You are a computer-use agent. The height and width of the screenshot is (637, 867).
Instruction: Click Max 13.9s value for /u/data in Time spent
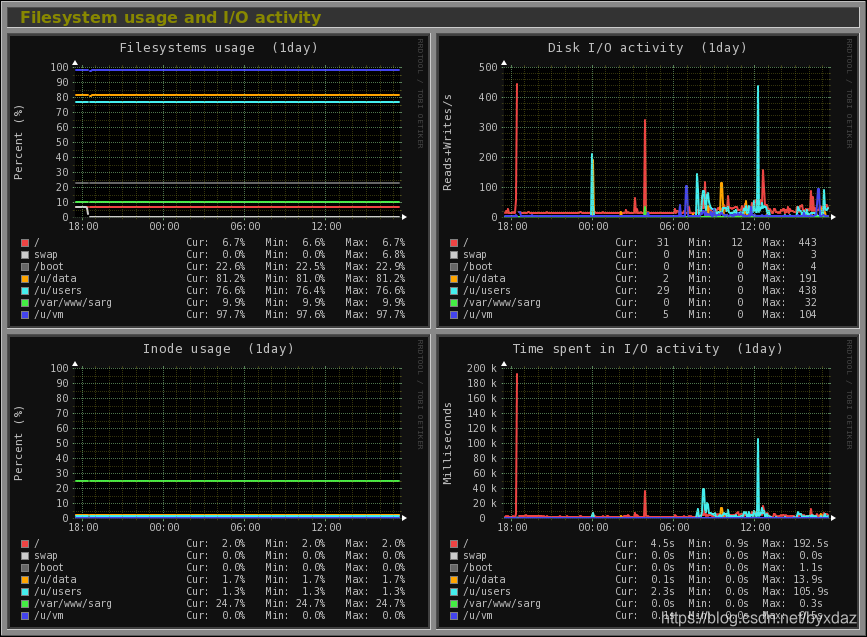[808, 579]
